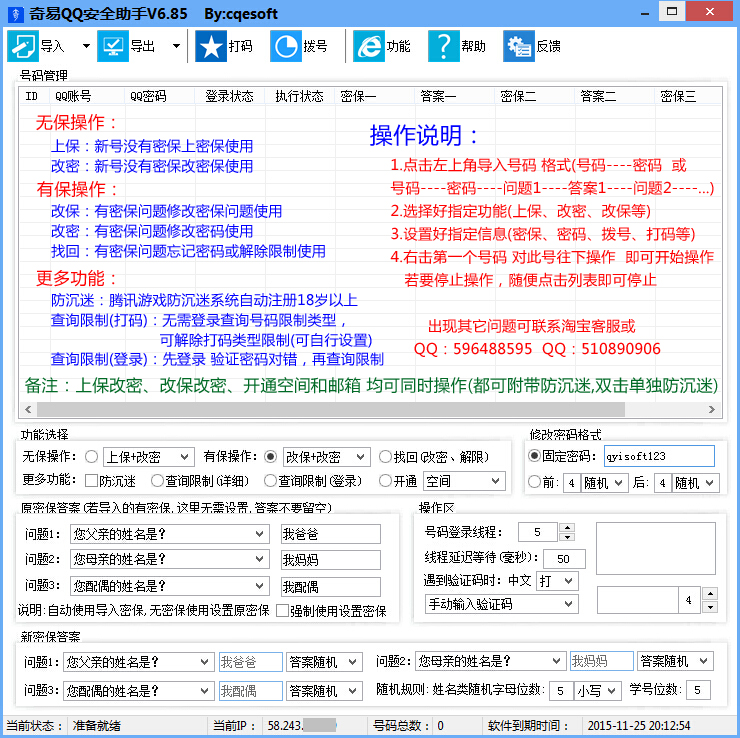
Task: Click the 反馈 feedback gear icon
Action: [x=518, y=46]
